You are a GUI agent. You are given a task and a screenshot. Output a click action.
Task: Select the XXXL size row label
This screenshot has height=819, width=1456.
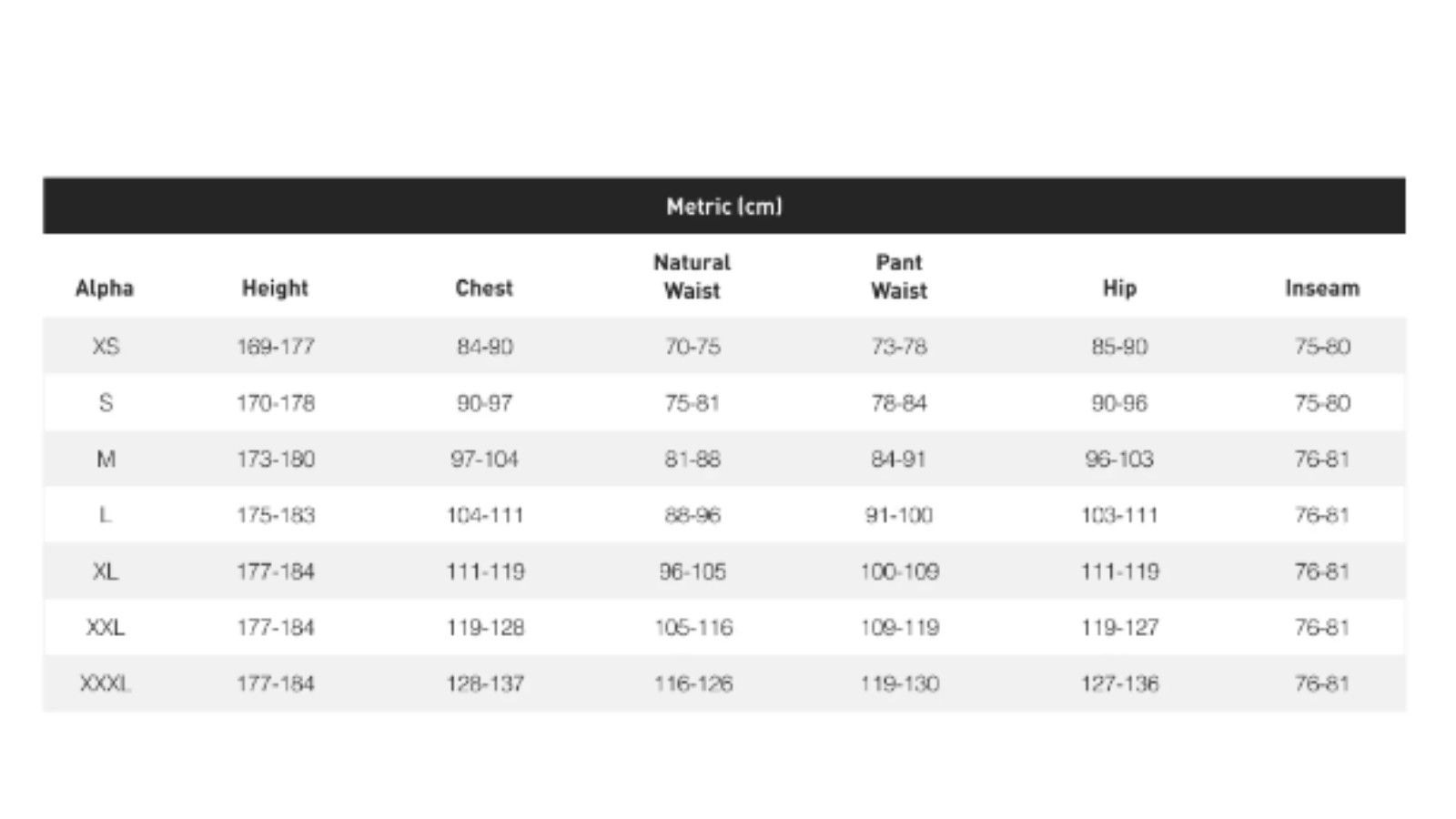[x=106, y=683]
